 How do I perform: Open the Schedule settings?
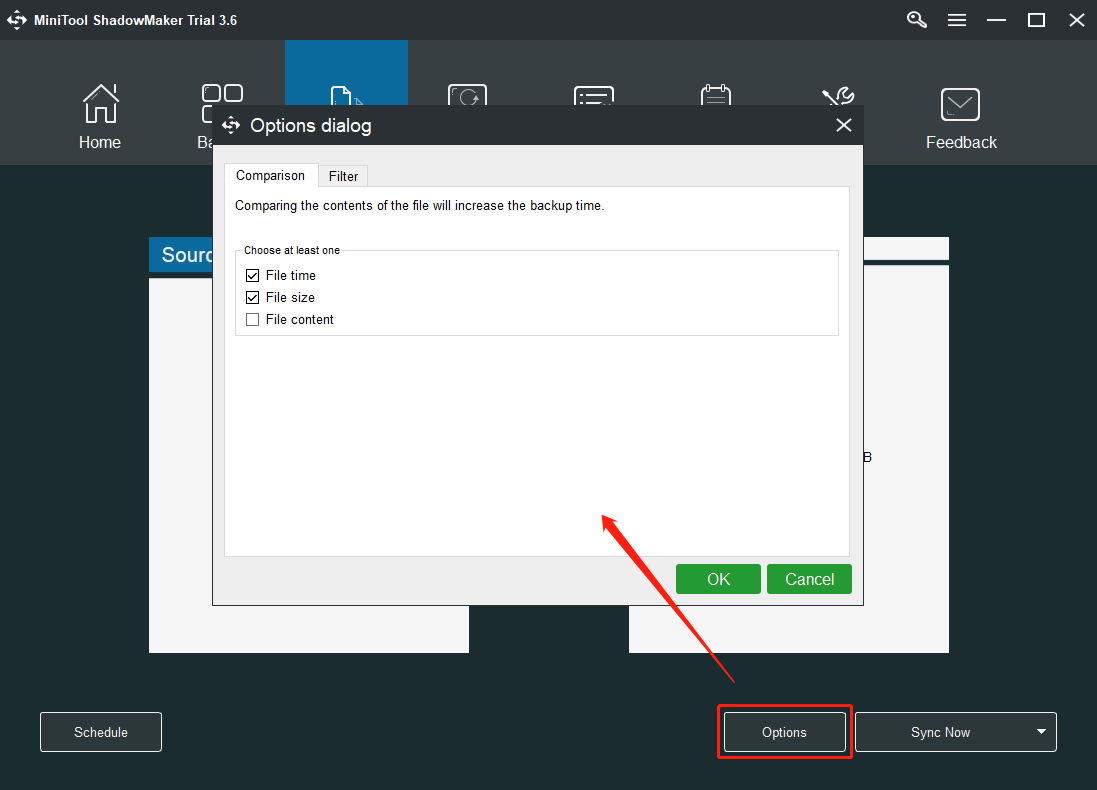tap(100, 731)
